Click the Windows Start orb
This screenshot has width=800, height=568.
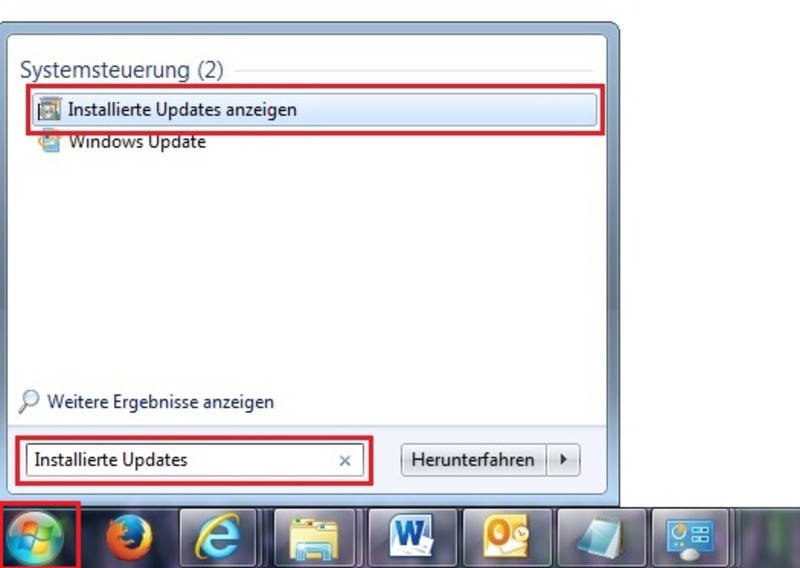(x=35, y=537)
